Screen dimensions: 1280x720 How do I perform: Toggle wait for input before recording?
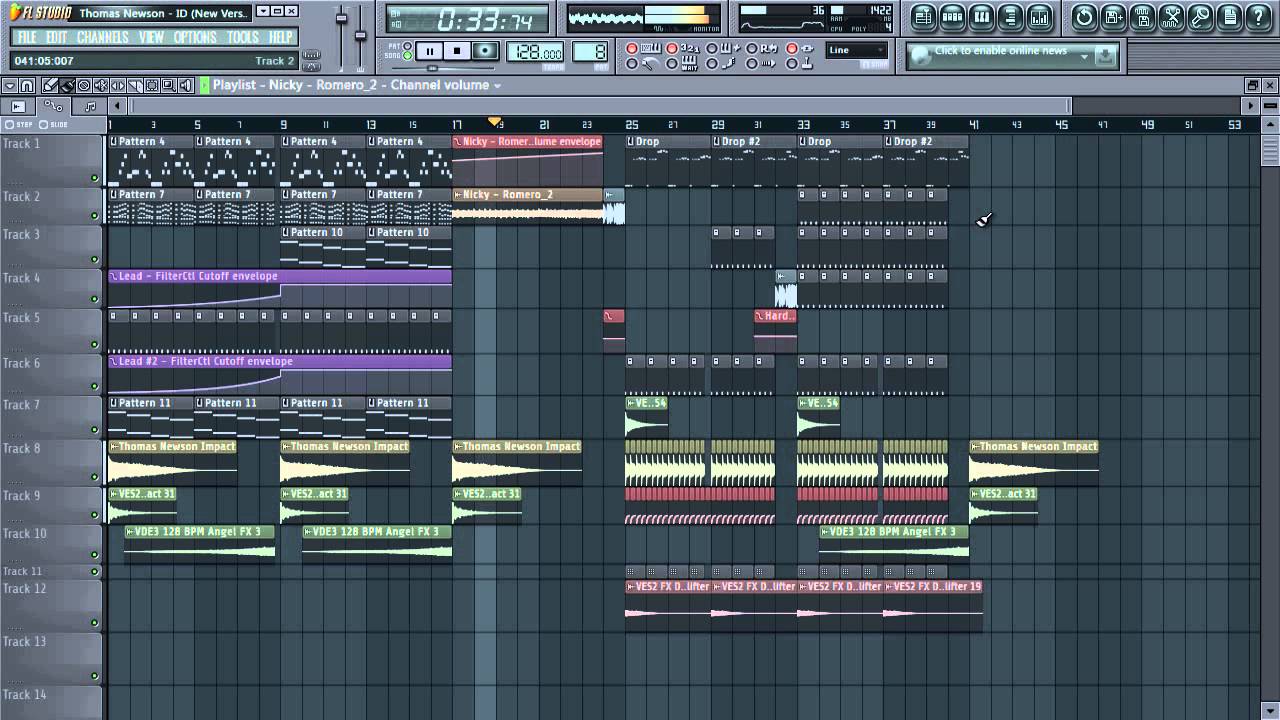coord(672,64)
